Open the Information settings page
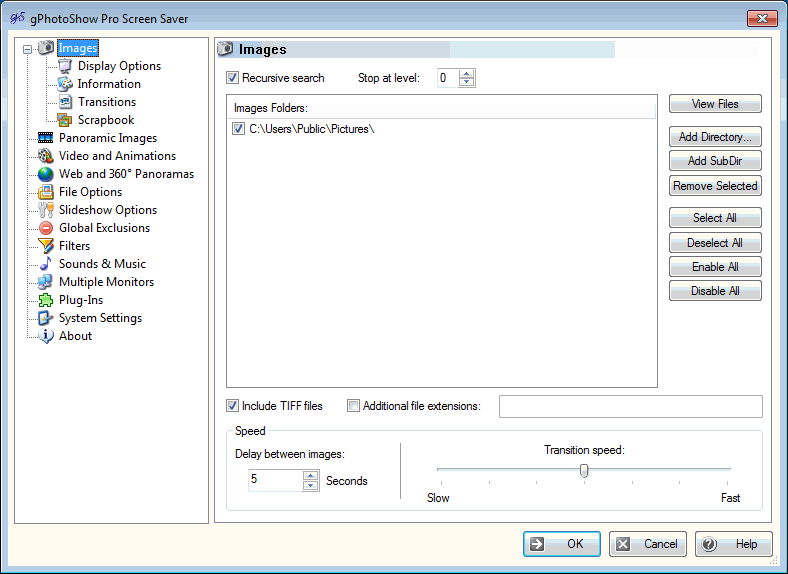 pyautogui.click(x=109, y=84)
